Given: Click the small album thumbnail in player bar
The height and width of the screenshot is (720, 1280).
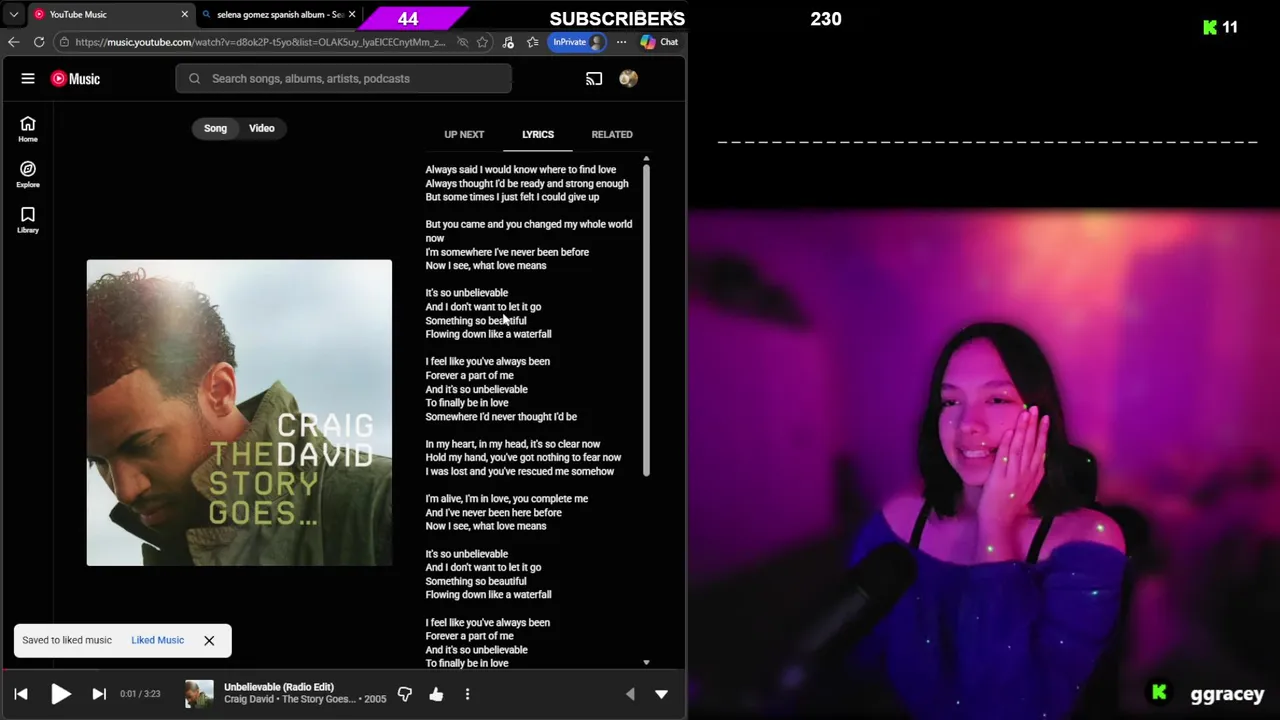Looking at the screenshot, I should tap(199, 694).
